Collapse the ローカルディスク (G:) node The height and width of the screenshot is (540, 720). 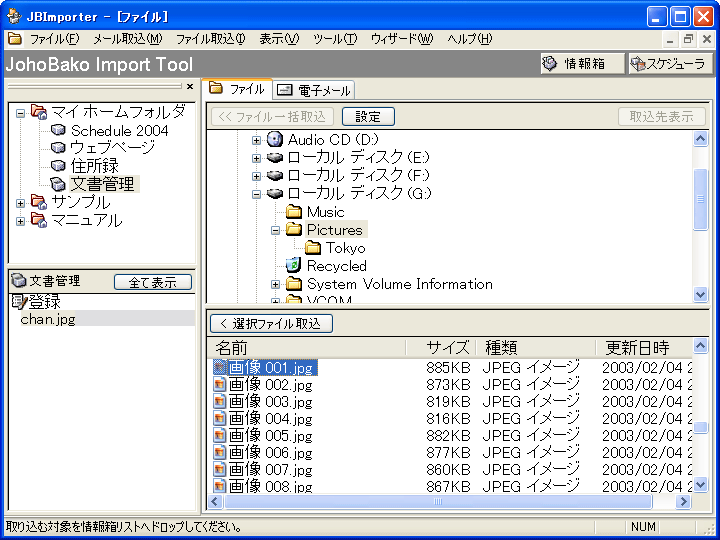(x=257, y=194)
